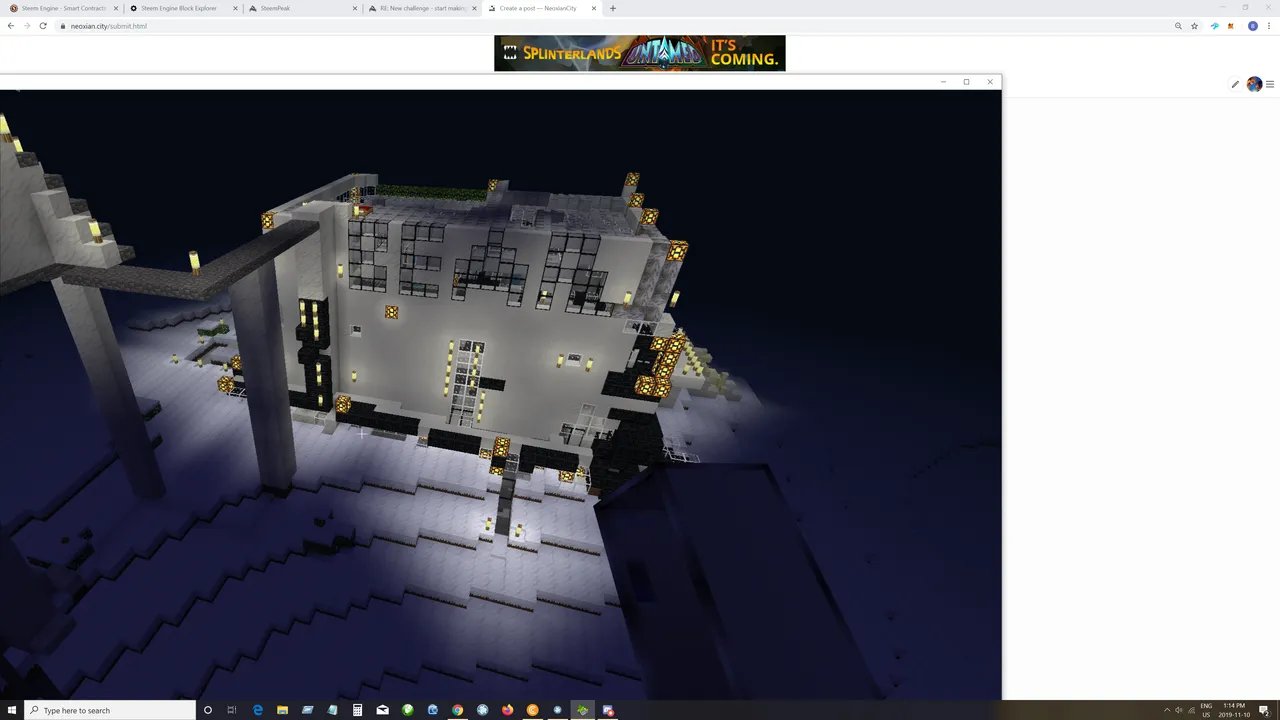
Task: Launch Microsoft Edge from taskbar
Action: pos(258,710)
